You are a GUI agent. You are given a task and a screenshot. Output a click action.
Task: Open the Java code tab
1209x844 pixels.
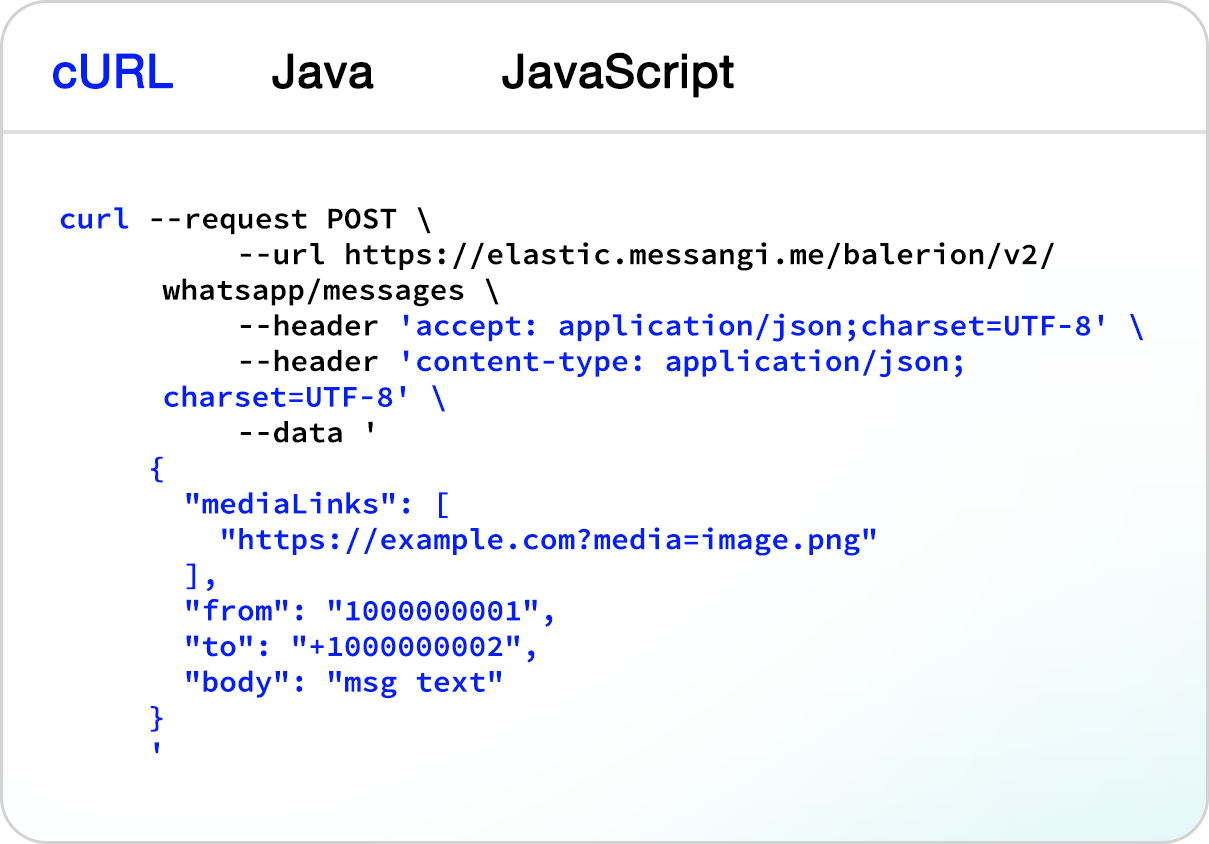[322, 73]
